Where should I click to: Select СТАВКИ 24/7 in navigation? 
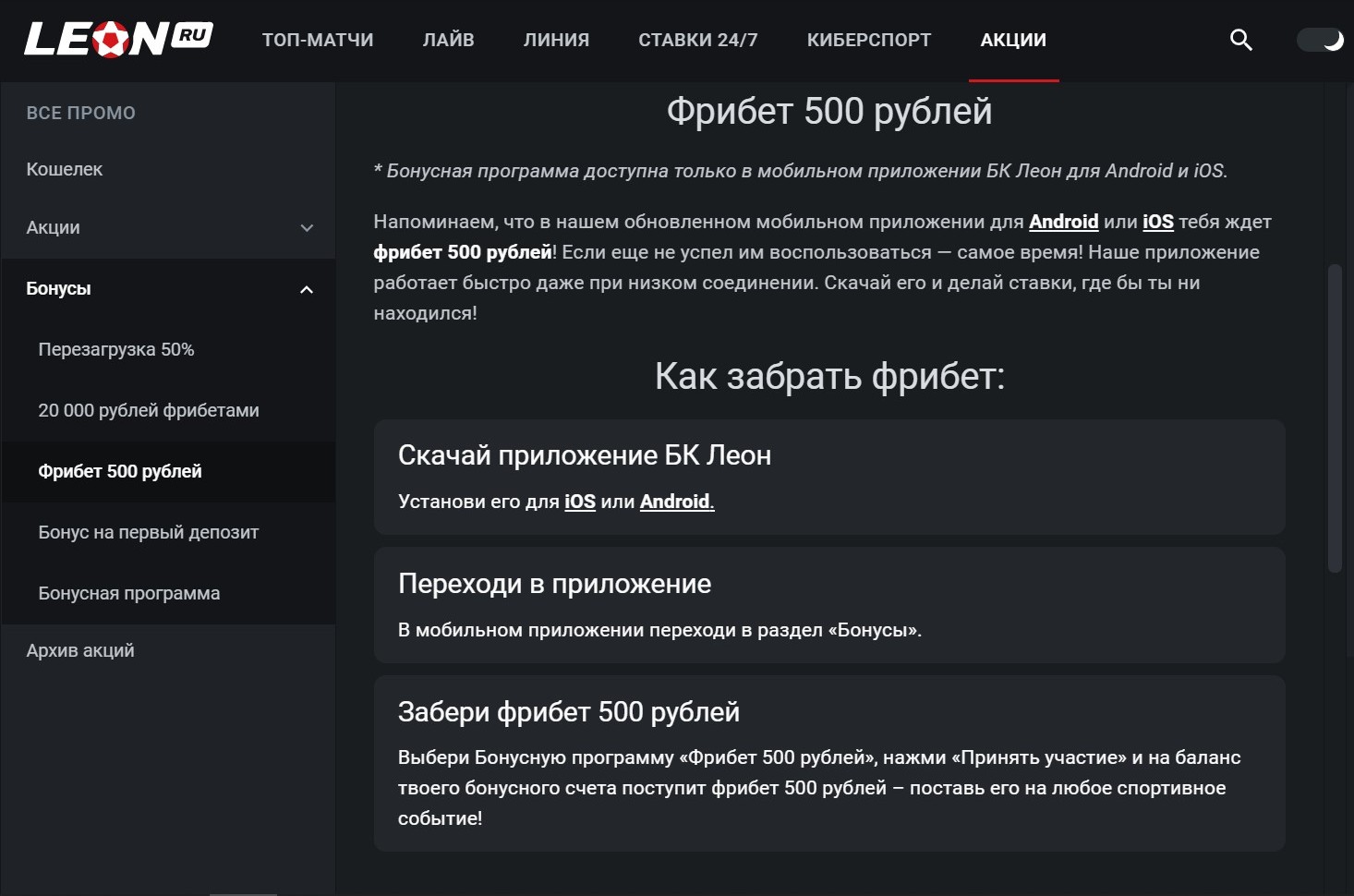coord(698,40)
